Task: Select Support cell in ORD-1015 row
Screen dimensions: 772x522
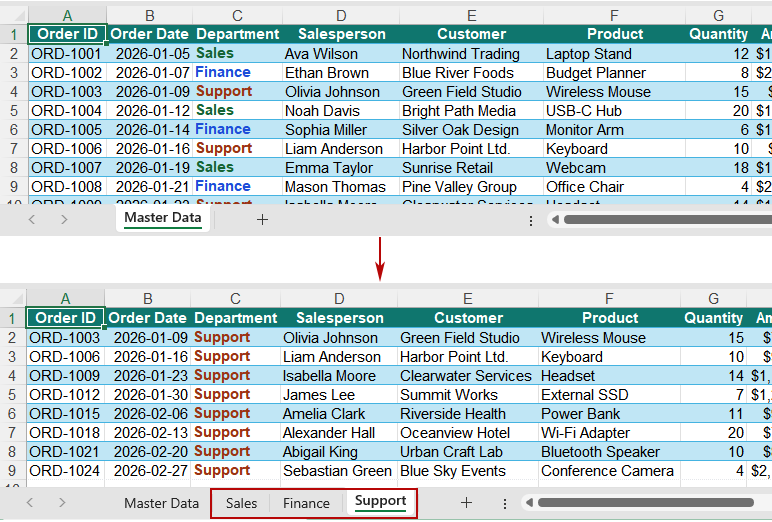Action: click(x=235, y=414)
